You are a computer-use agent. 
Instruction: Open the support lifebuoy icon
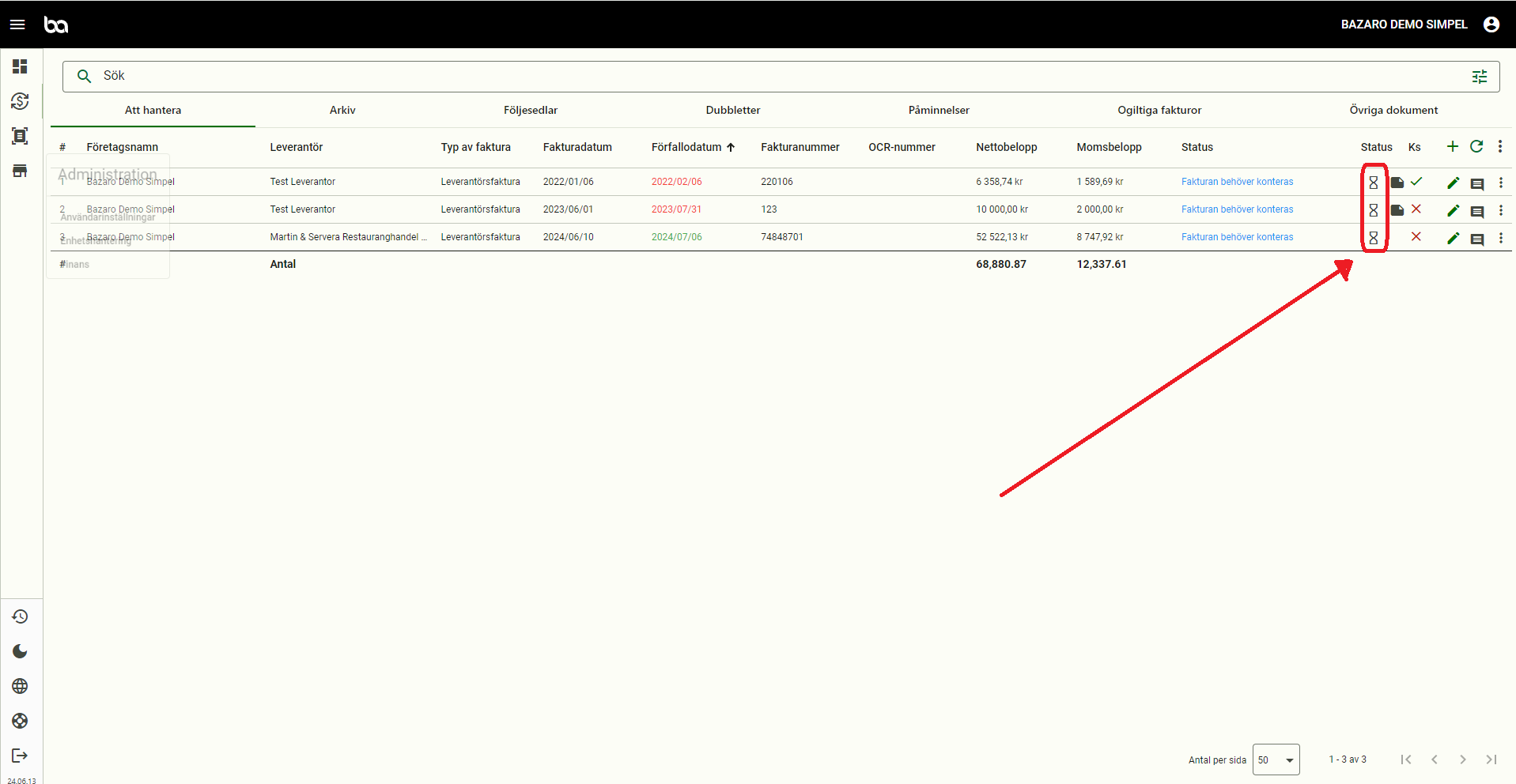[20, 721]
